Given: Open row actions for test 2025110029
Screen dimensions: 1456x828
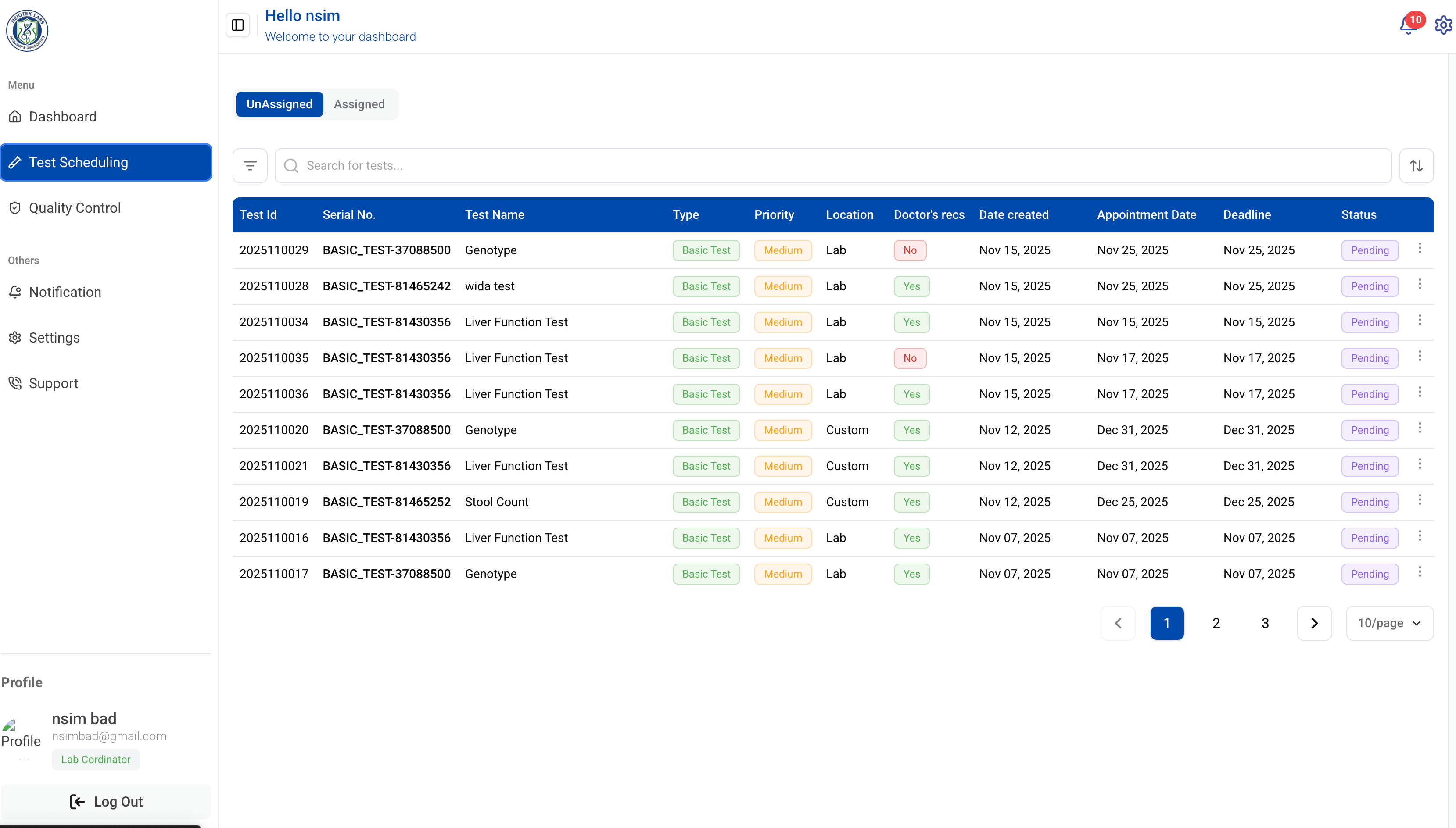Looking at the screenshot, I should pos(1419,248).
